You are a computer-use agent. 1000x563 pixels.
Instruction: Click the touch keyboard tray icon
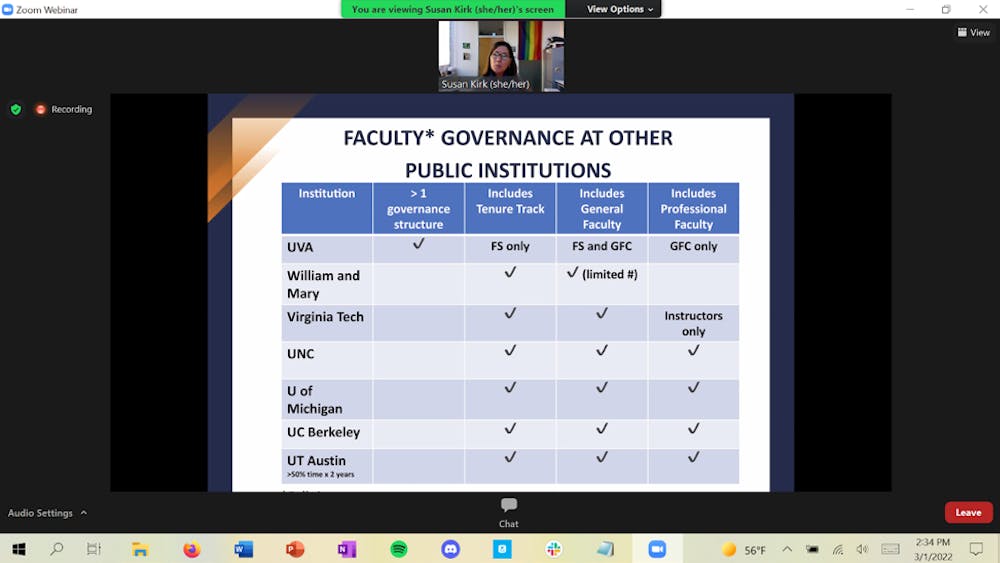coord(890,549)
